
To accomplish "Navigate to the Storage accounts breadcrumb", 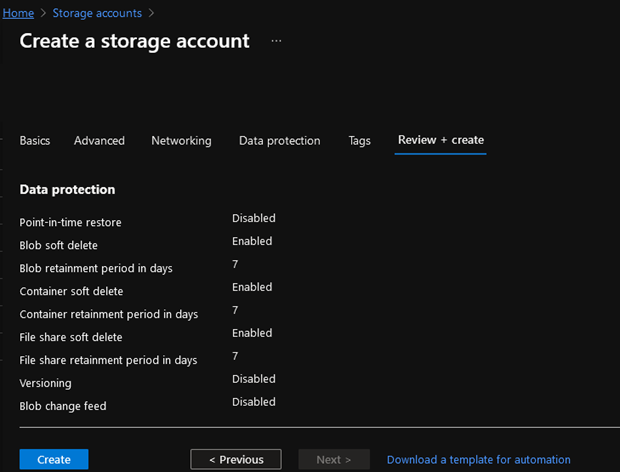I will (96, 13).
